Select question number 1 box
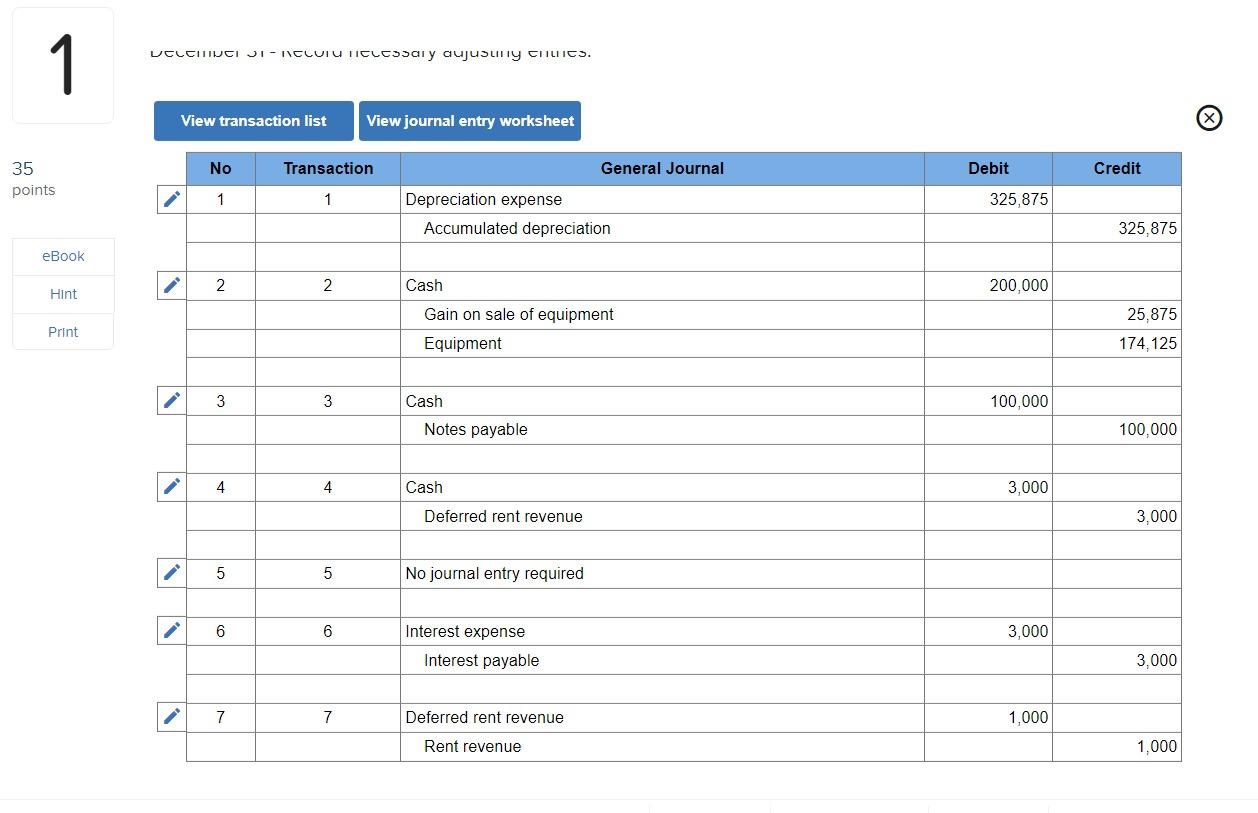 click(63, 66)
